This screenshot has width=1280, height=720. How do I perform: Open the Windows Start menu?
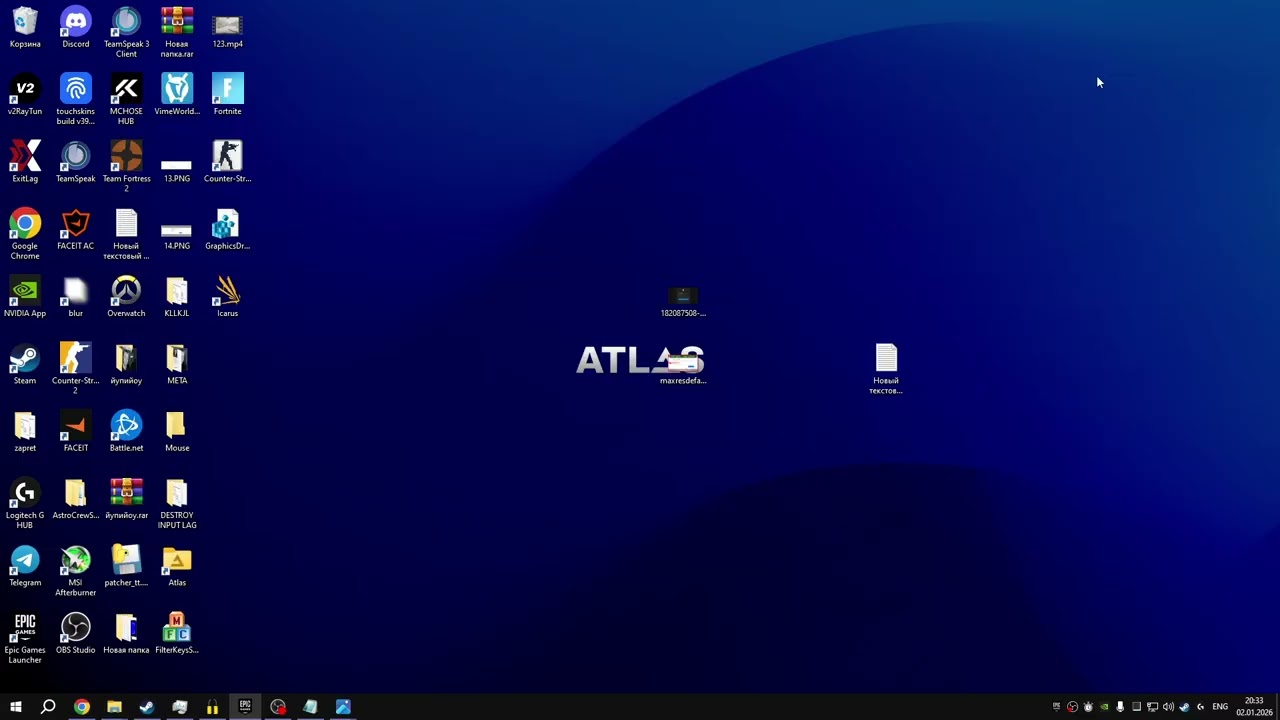pos(16,706)
